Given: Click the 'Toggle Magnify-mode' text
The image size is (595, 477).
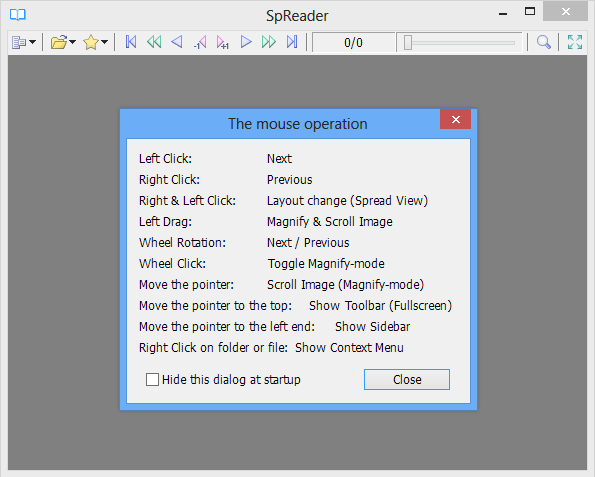Looking at the screenshot, I should click(326, 264).
